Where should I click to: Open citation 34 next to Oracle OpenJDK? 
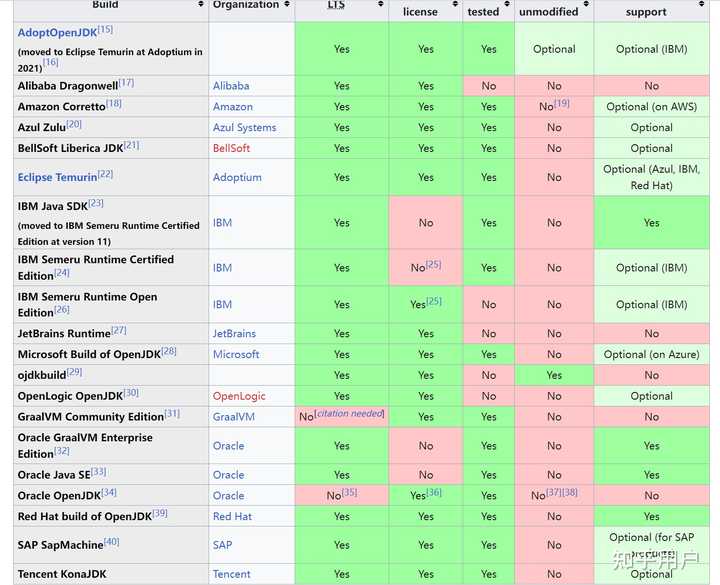(109, 492)
